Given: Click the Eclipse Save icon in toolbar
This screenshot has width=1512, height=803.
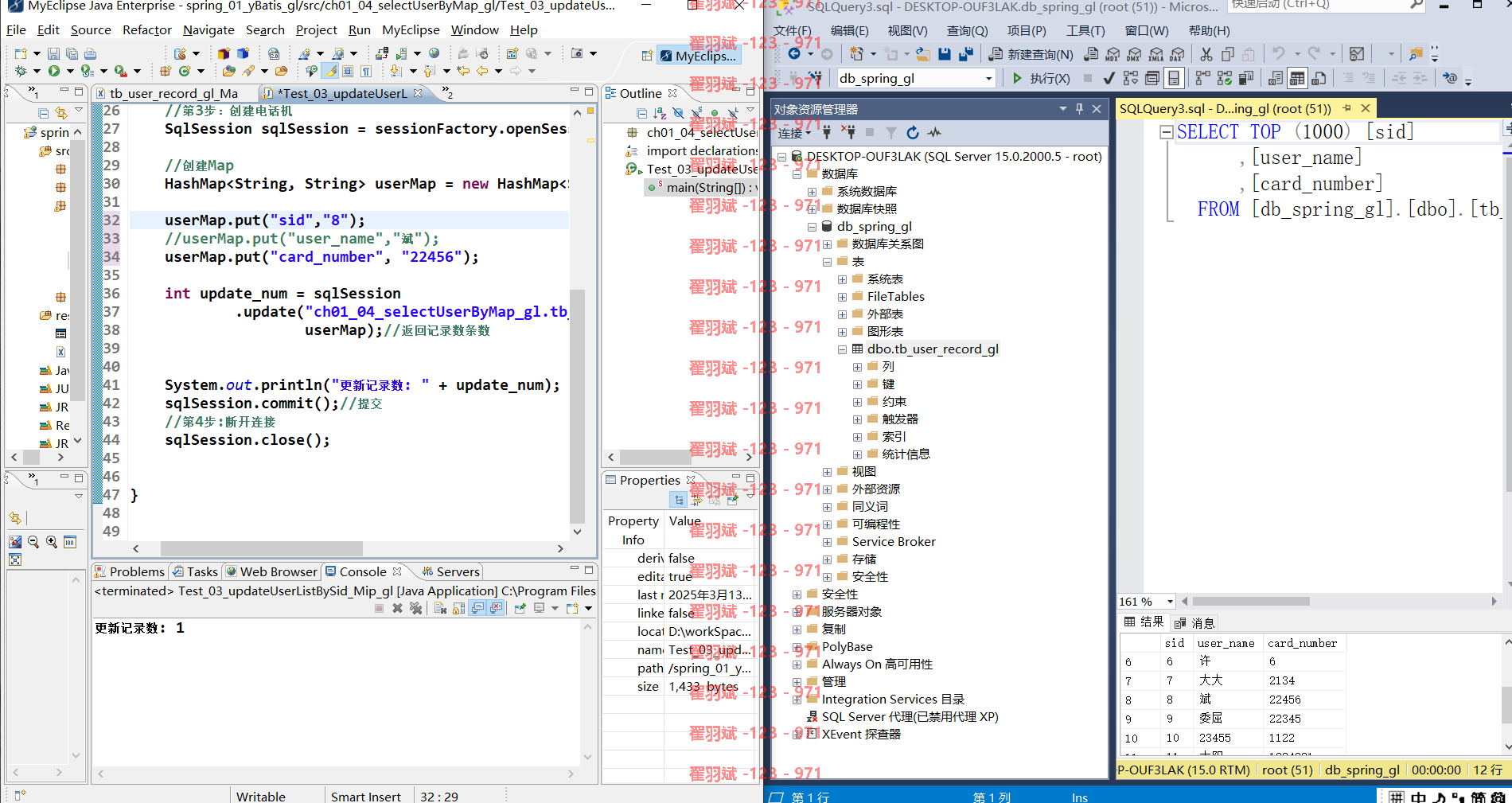Looking at the screenshot, I should (x=53, y=53).
